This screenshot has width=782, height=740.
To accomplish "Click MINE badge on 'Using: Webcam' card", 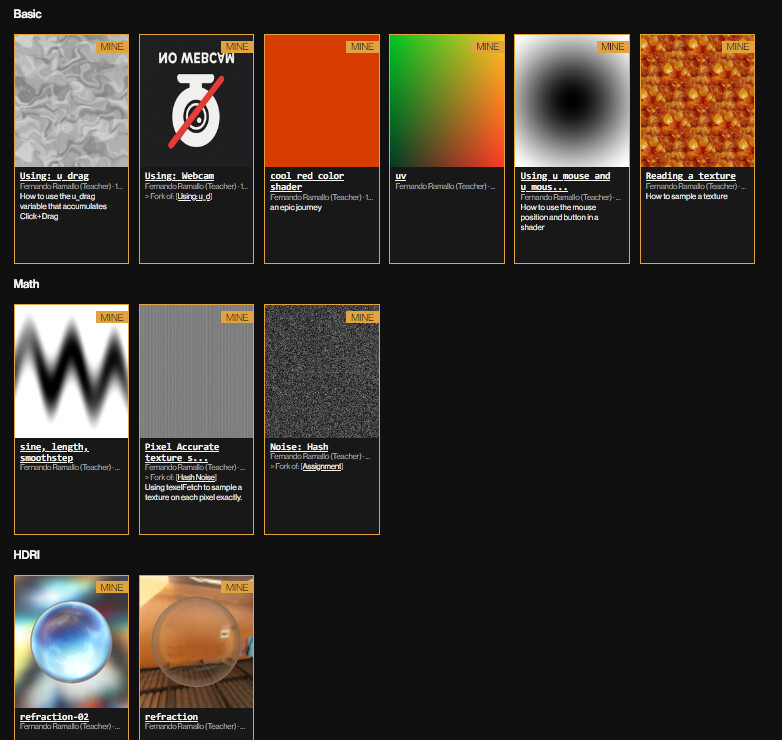I will click(237, 47).
